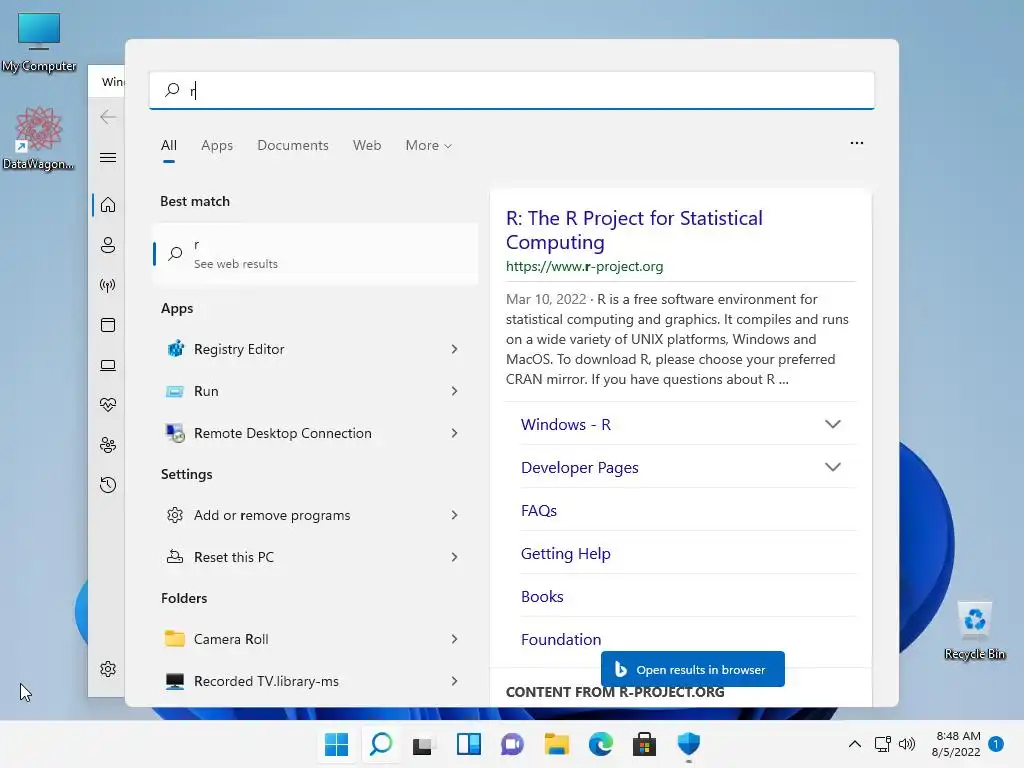Viewport: 1024px width, 768px height.
Task: Show hidden icons in system tray
Action: click(x=854, y=744)
